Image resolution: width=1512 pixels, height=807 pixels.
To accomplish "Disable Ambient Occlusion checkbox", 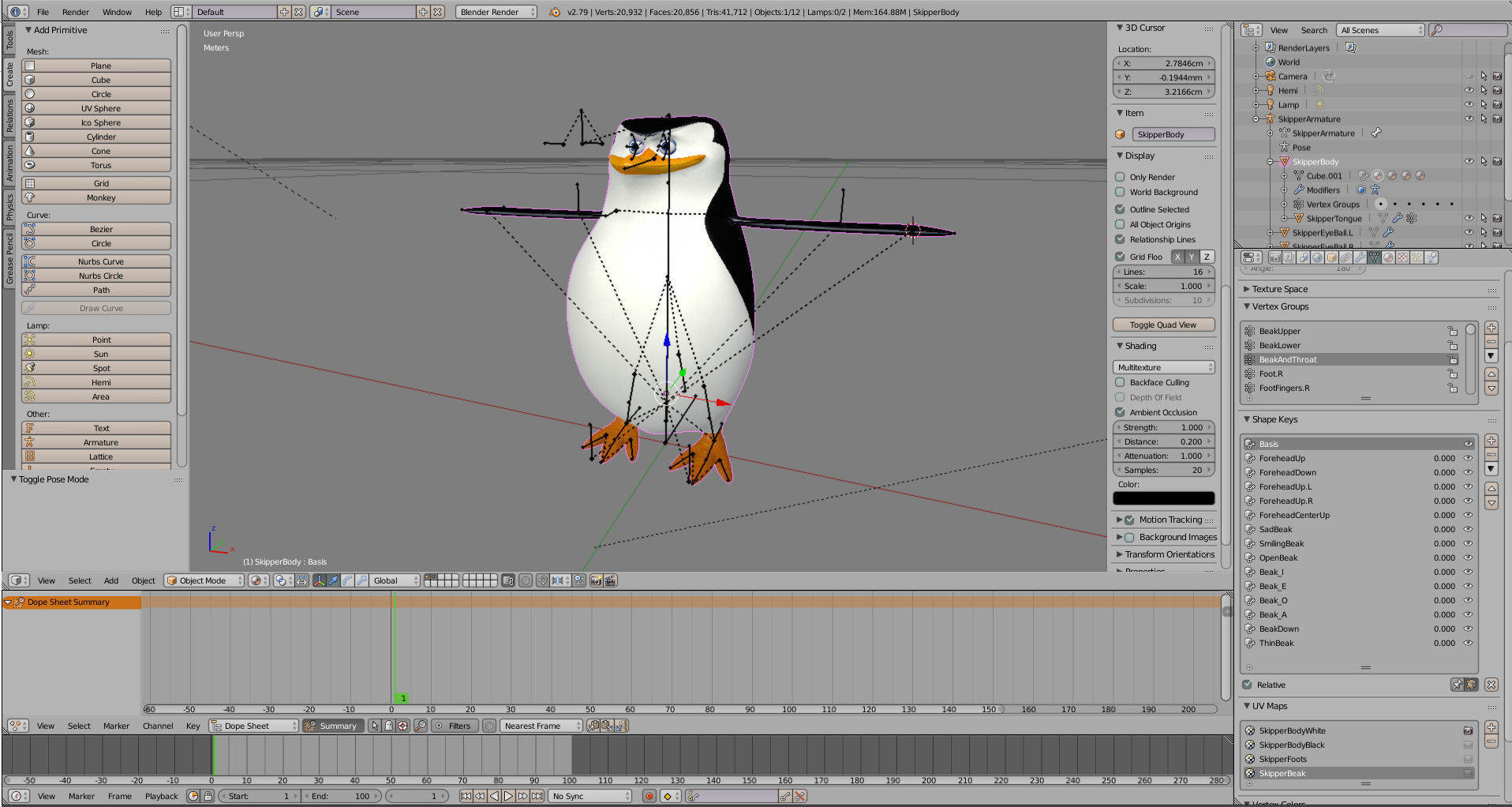I will coord(1120,412).
